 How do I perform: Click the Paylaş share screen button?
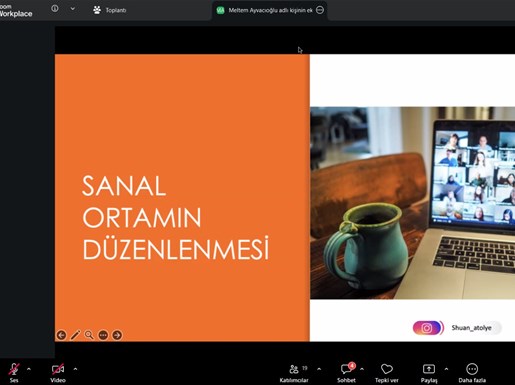[x=429, y=373]
